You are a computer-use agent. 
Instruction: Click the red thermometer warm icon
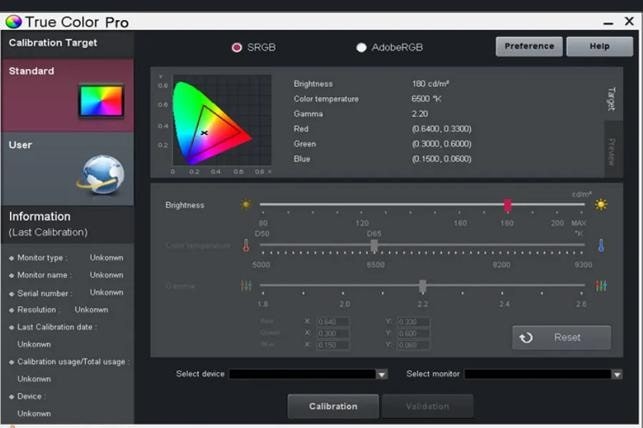pyautogui.click(x=246, y=246)
